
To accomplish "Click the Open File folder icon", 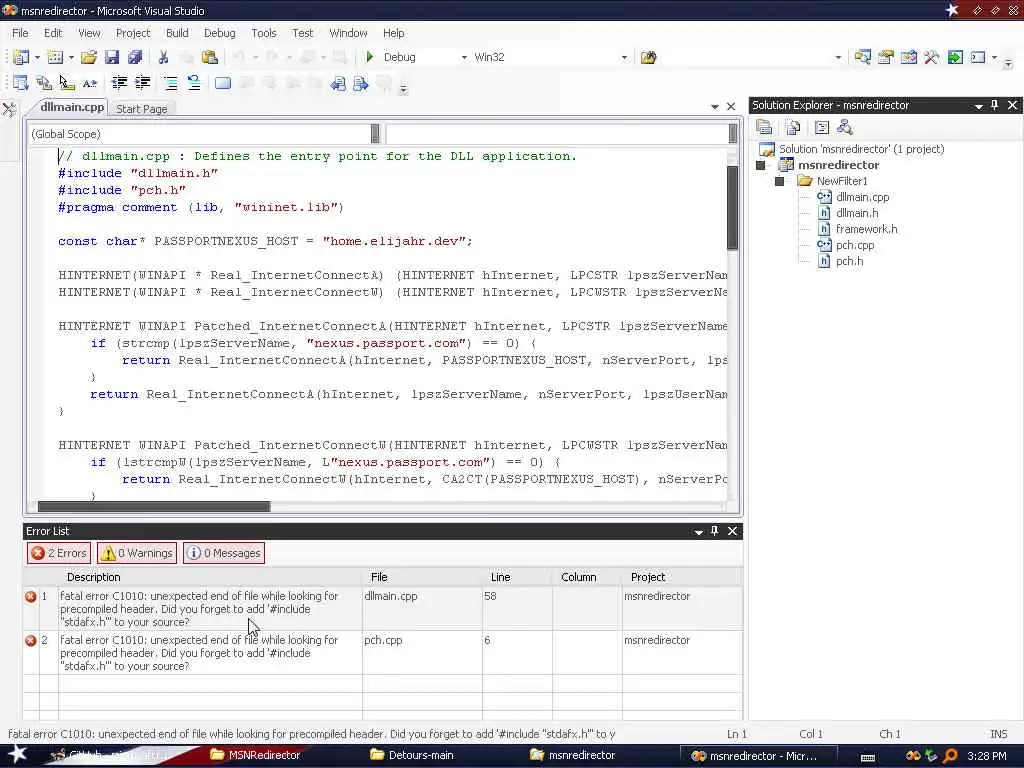I will click(x=89, y=57).
